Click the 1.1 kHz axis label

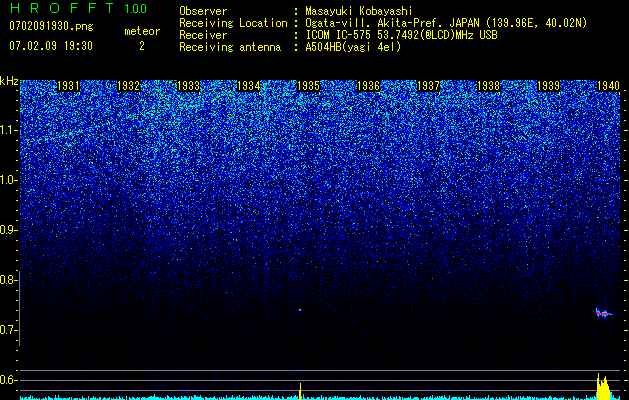8,130
